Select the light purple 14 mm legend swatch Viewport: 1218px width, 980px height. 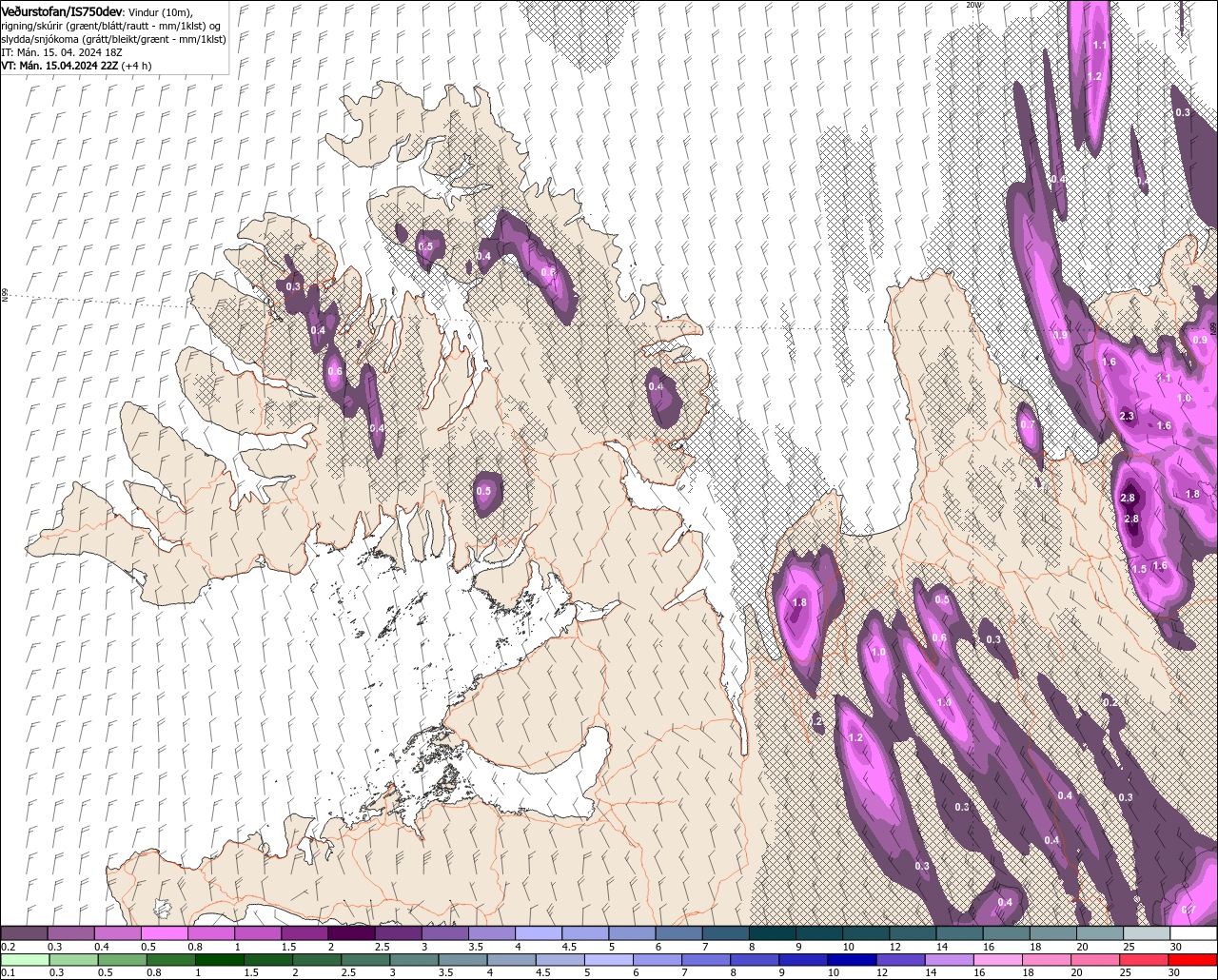pos(949,960)
